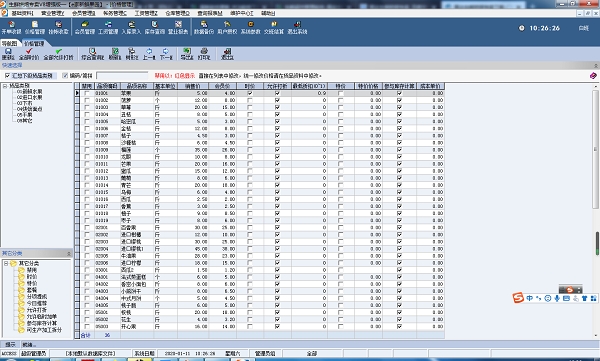600x361 pixels.
Task: Go to next record with 下一 arrow
Action: click(166, 54)
